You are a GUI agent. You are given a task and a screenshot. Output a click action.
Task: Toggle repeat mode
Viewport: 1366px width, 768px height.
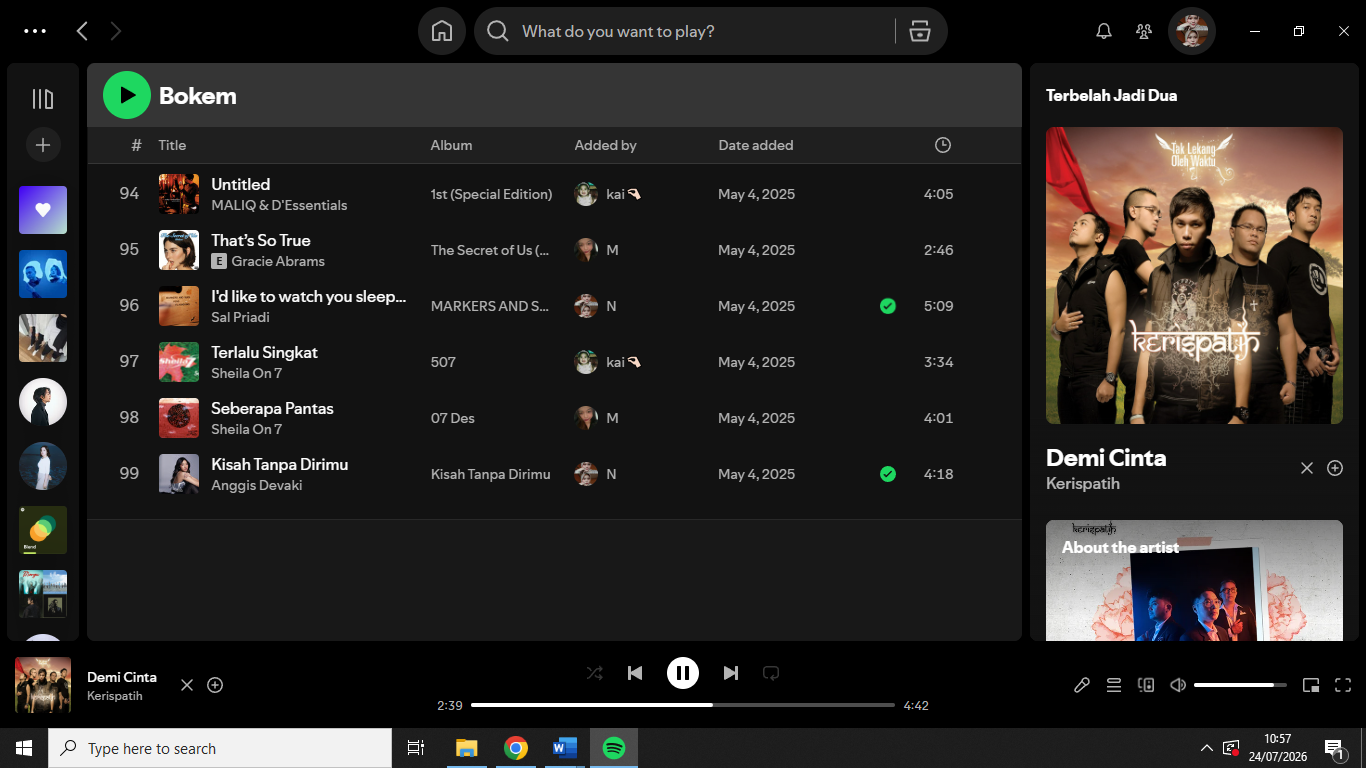click(771, 673)
